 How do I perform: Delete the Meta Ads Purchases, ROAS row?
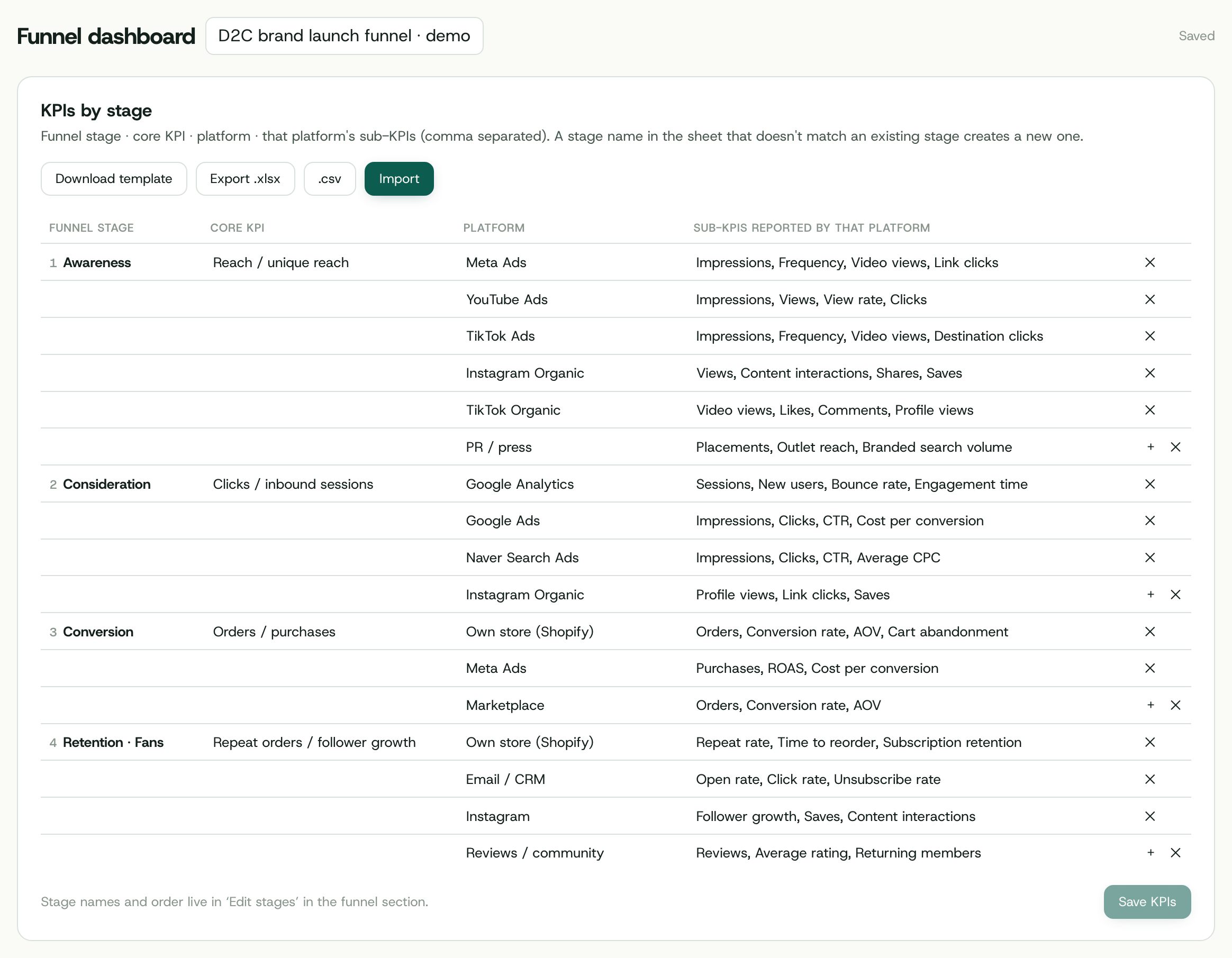tap(1149, 668)
